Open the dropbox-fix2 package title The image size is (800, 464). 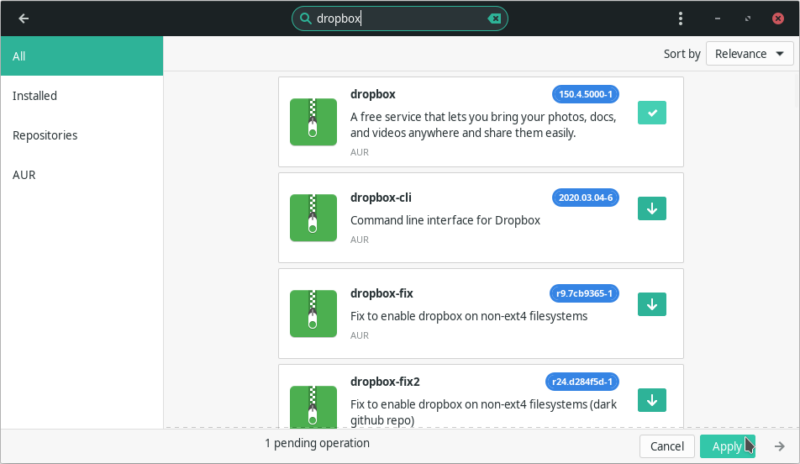[x=385, y=382]
